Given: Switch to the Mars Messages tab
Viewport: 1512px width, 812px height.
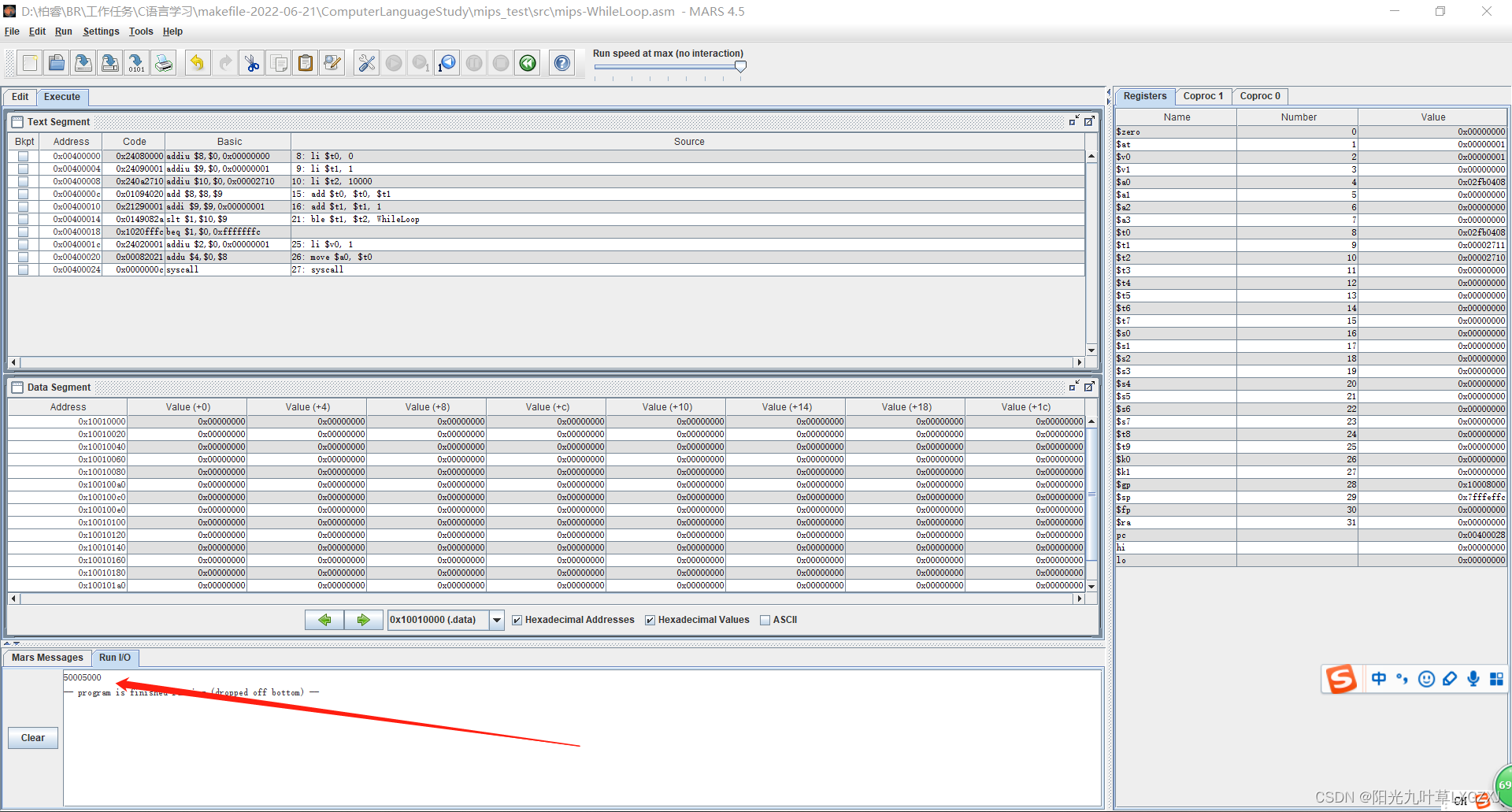Looking at the screenshot, I should click(x=47, y=658).
